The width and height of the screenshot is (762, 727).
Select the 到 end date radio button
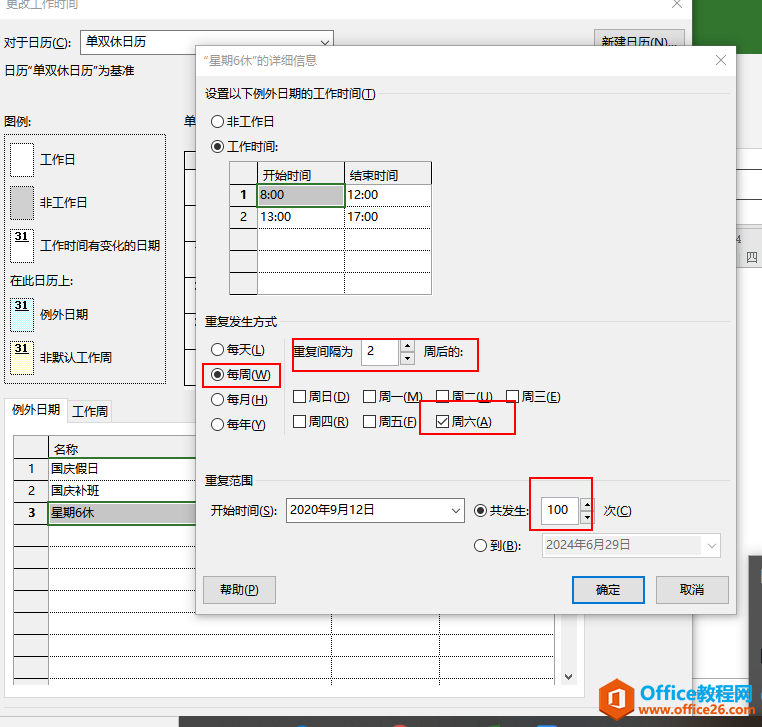pos(482,545)
